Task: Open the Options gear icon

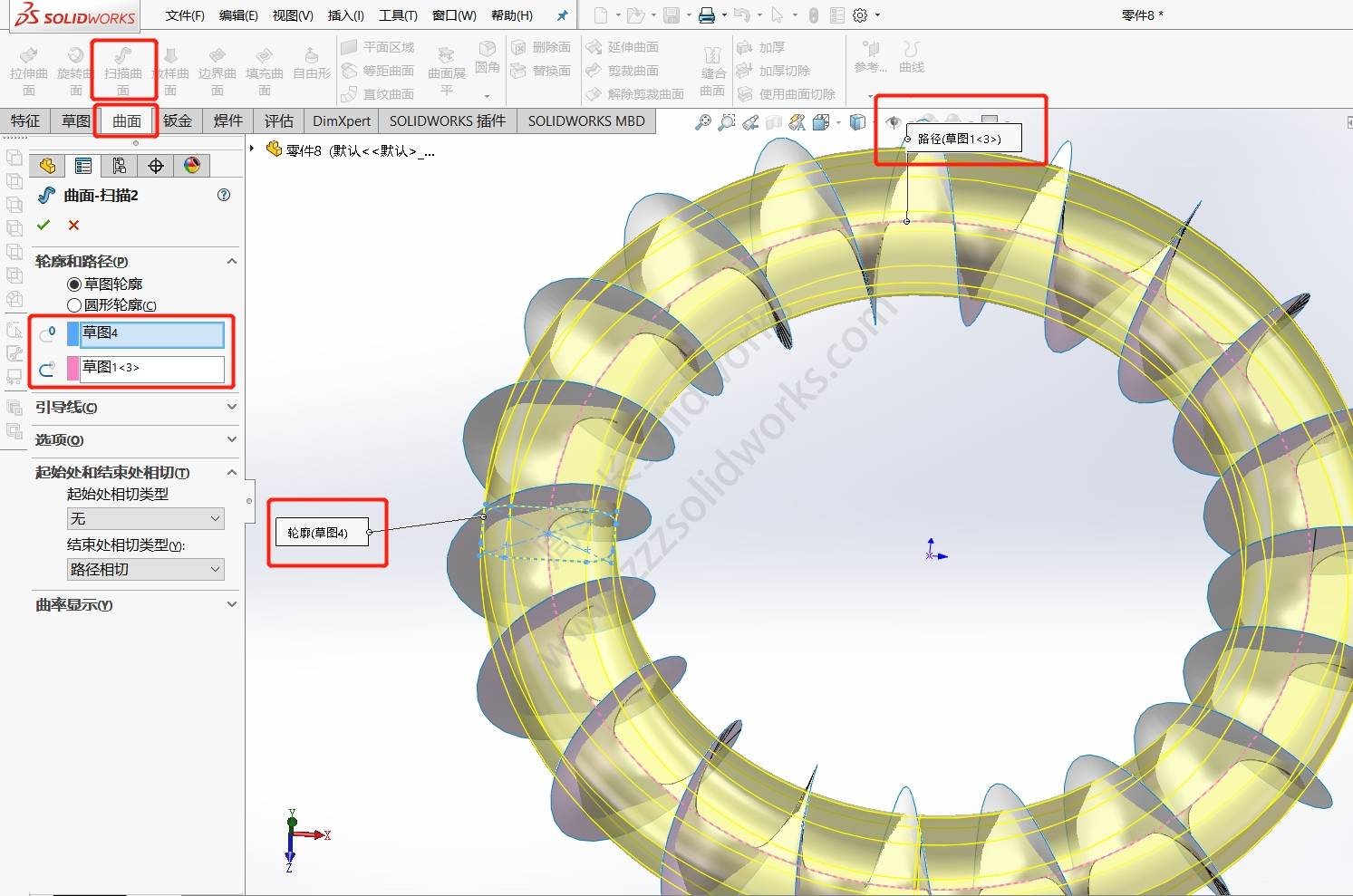Action: (x=860, y=15)
